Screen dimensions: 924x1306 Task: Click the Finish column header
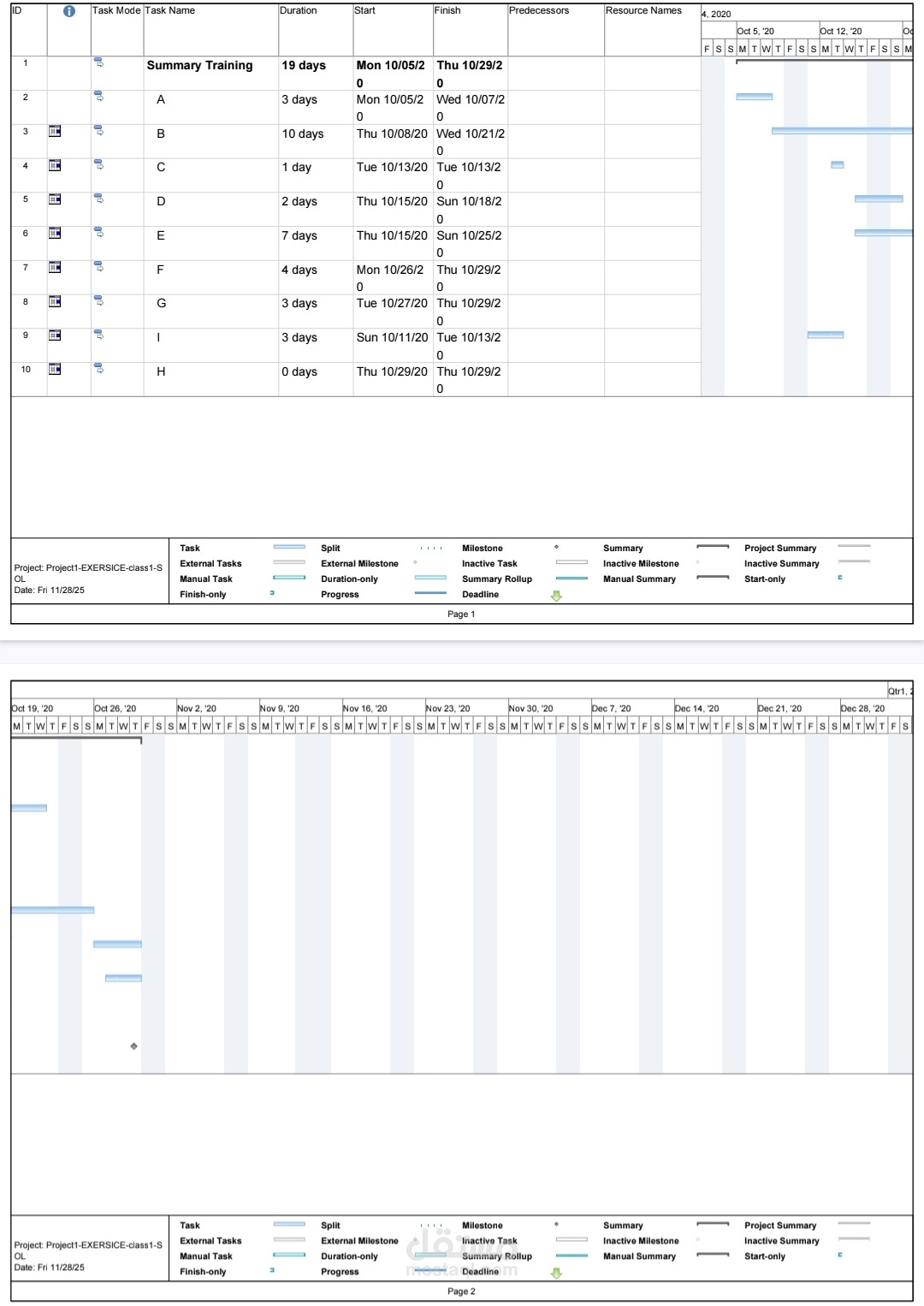470,30
